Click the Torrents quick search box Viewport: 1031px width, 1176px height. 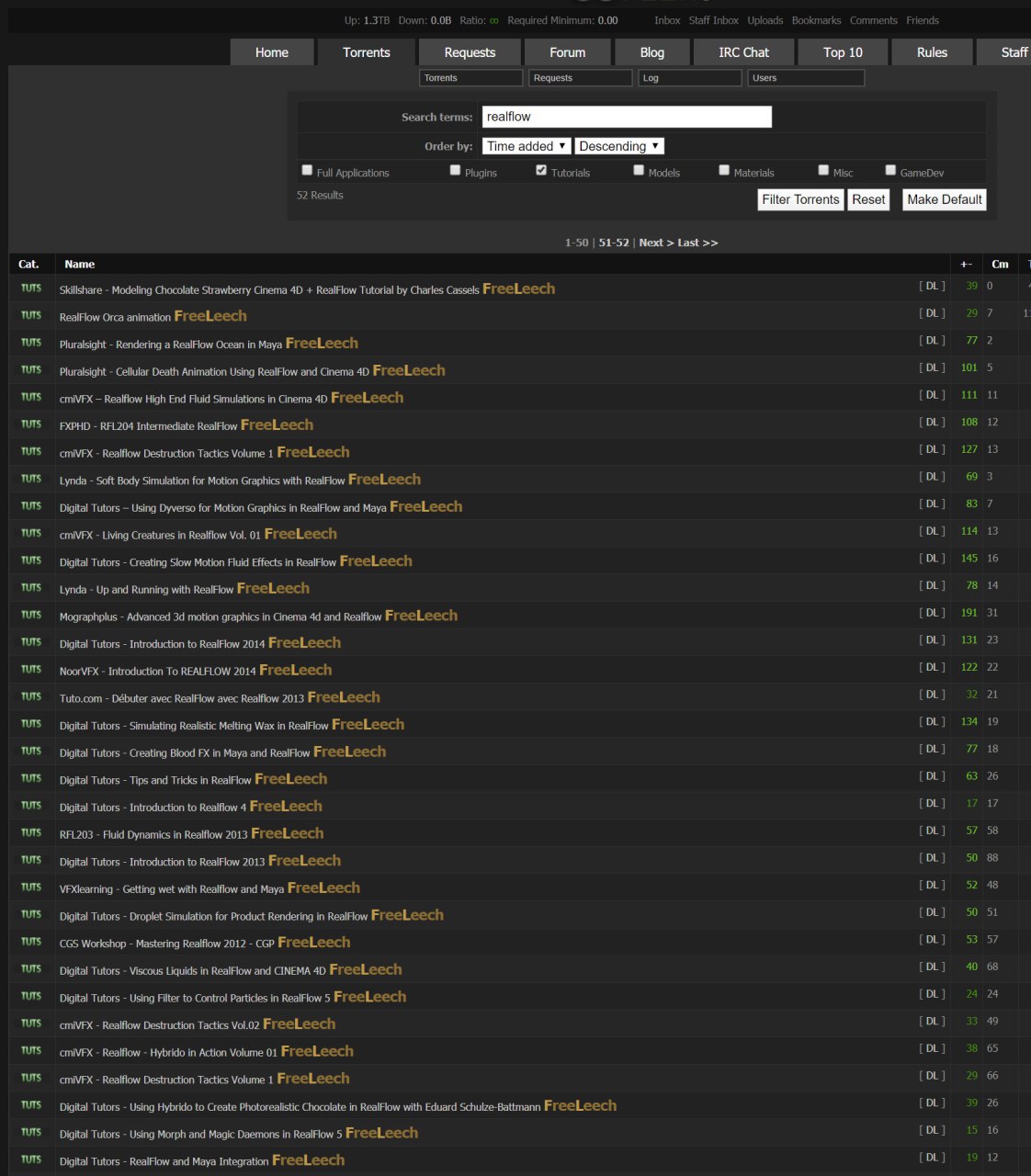pos(471,78)
